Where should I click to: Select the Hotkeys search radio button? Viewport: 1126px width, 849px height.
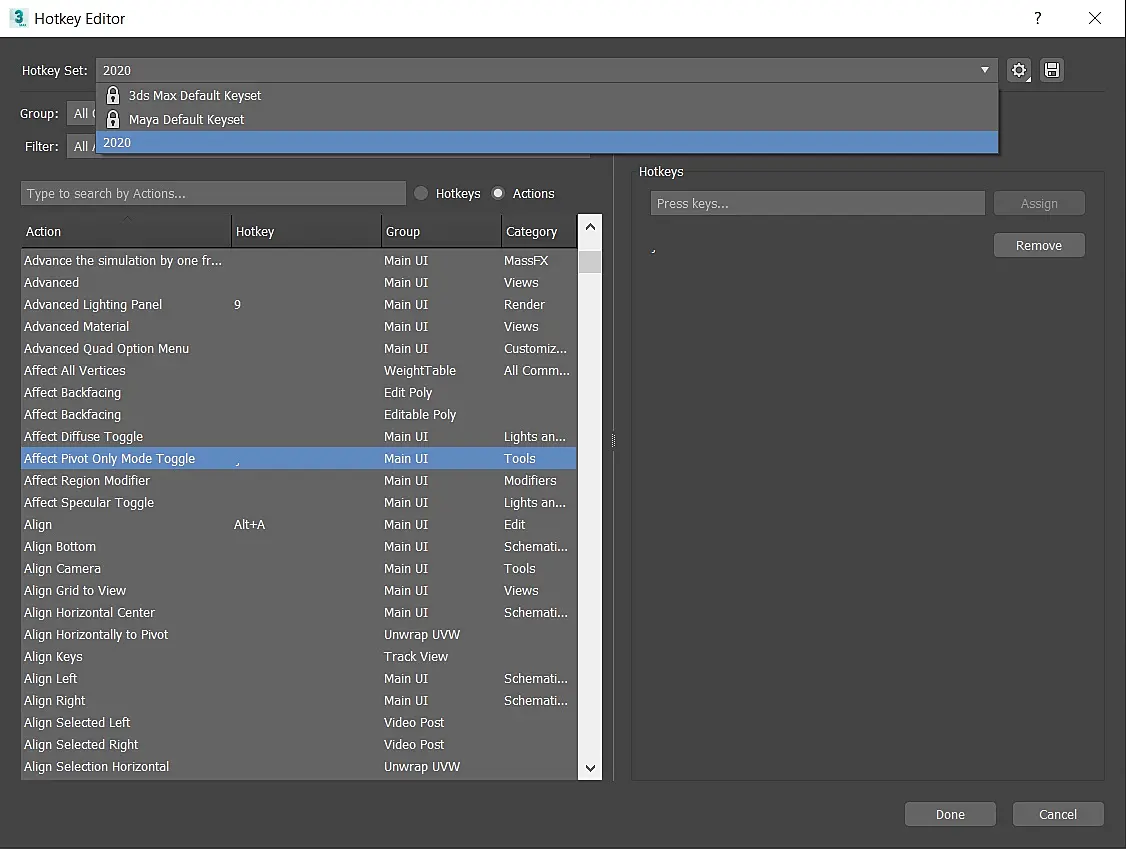pyautogui.click(x=422, y=193)
